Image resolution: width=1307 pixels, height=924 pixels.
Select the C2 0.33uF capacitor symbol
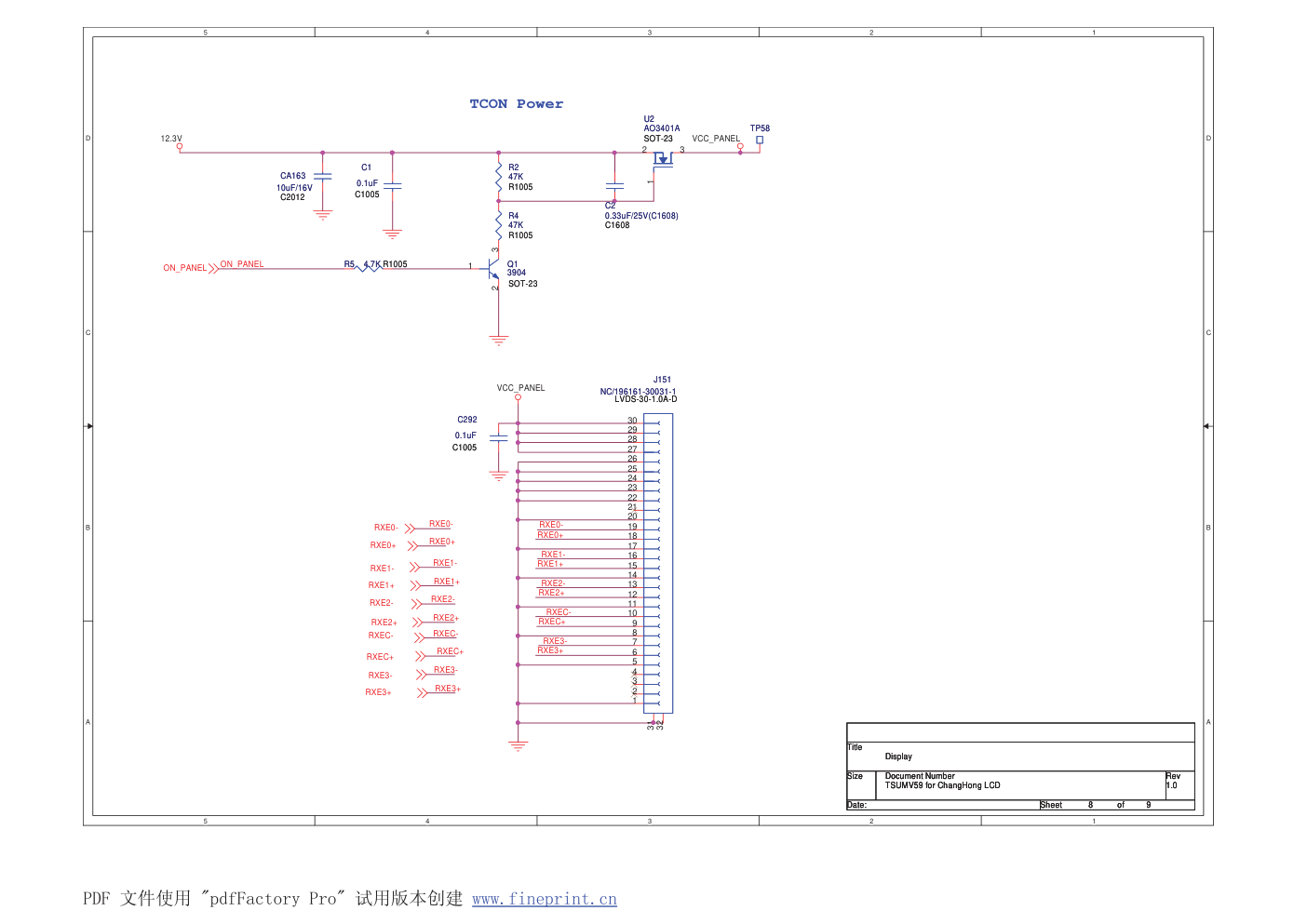(614, 186)
